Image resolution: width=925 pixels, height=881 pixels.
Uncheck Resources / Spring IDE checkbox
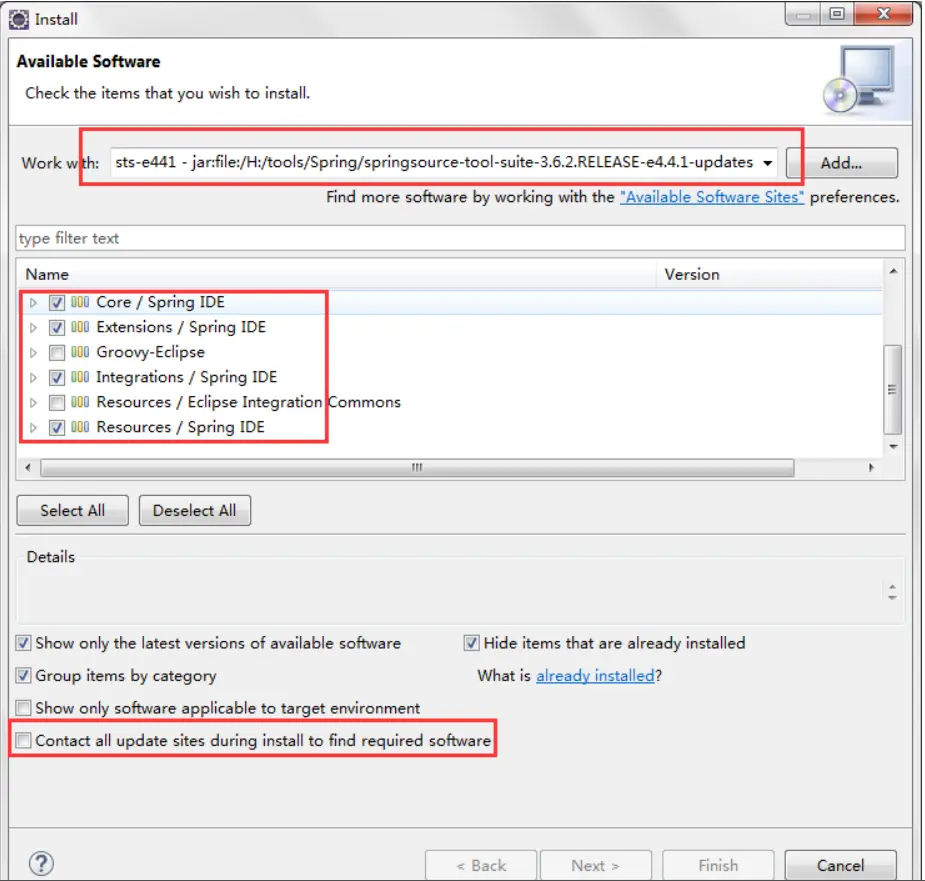click(57, 427)
